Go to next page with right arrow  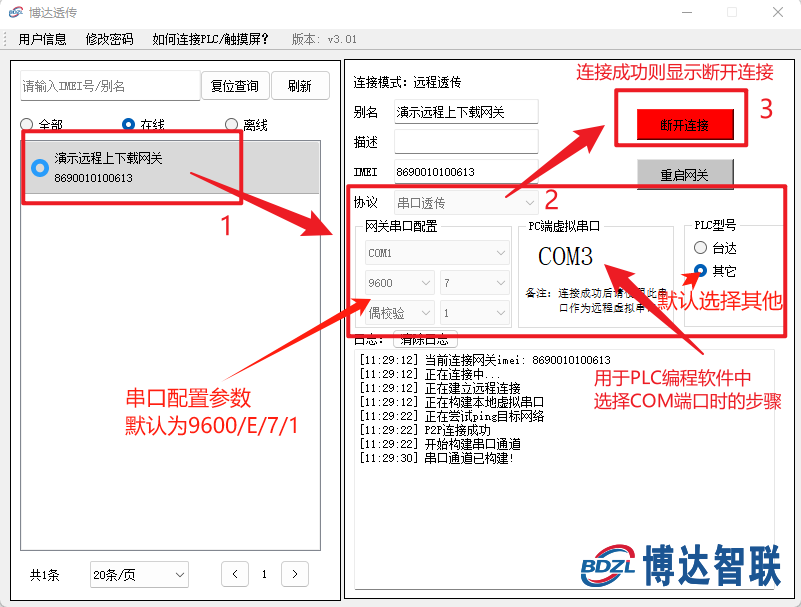point(294,574)
